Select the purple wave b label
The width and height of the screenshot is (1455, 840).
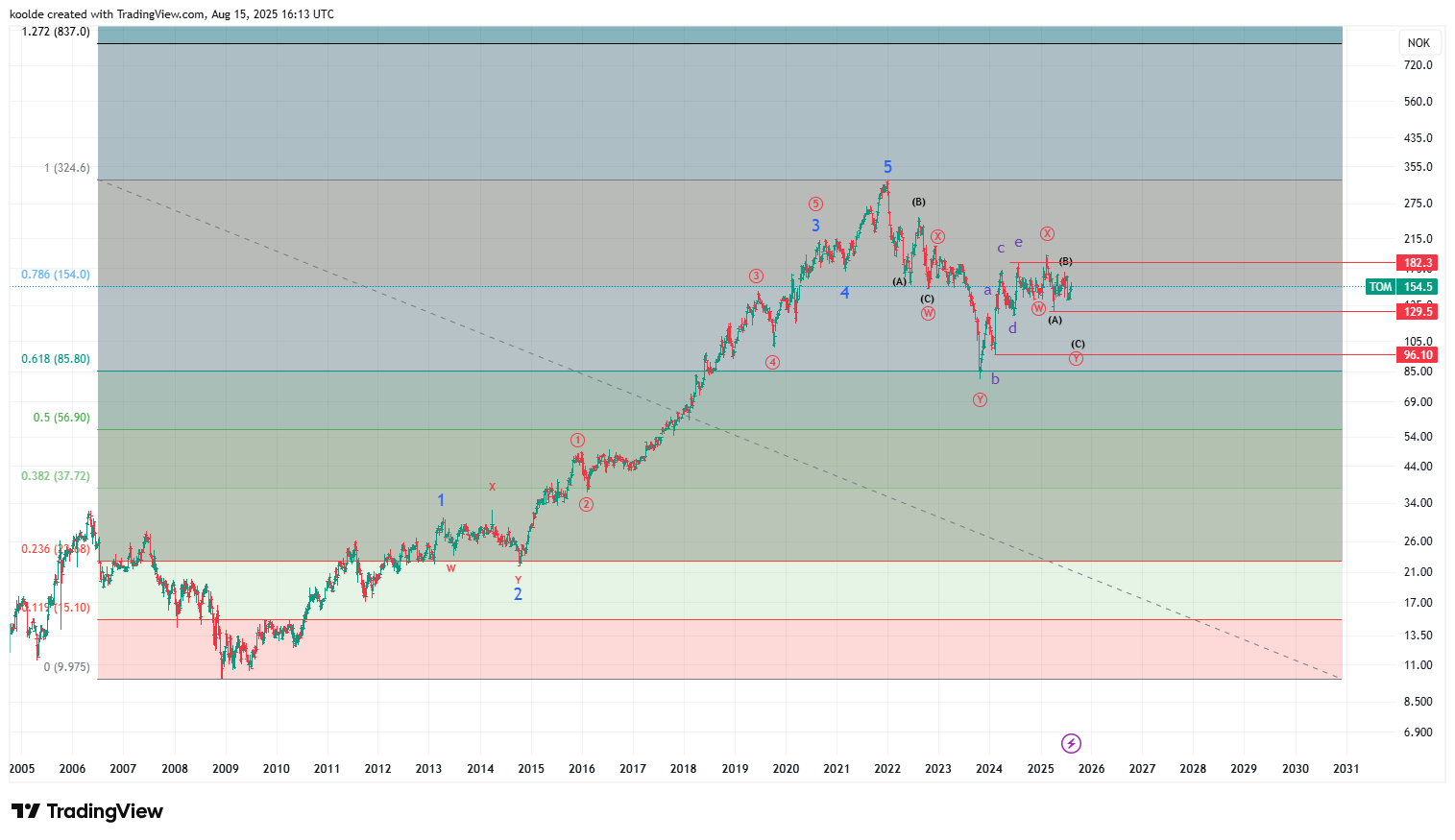995,379
